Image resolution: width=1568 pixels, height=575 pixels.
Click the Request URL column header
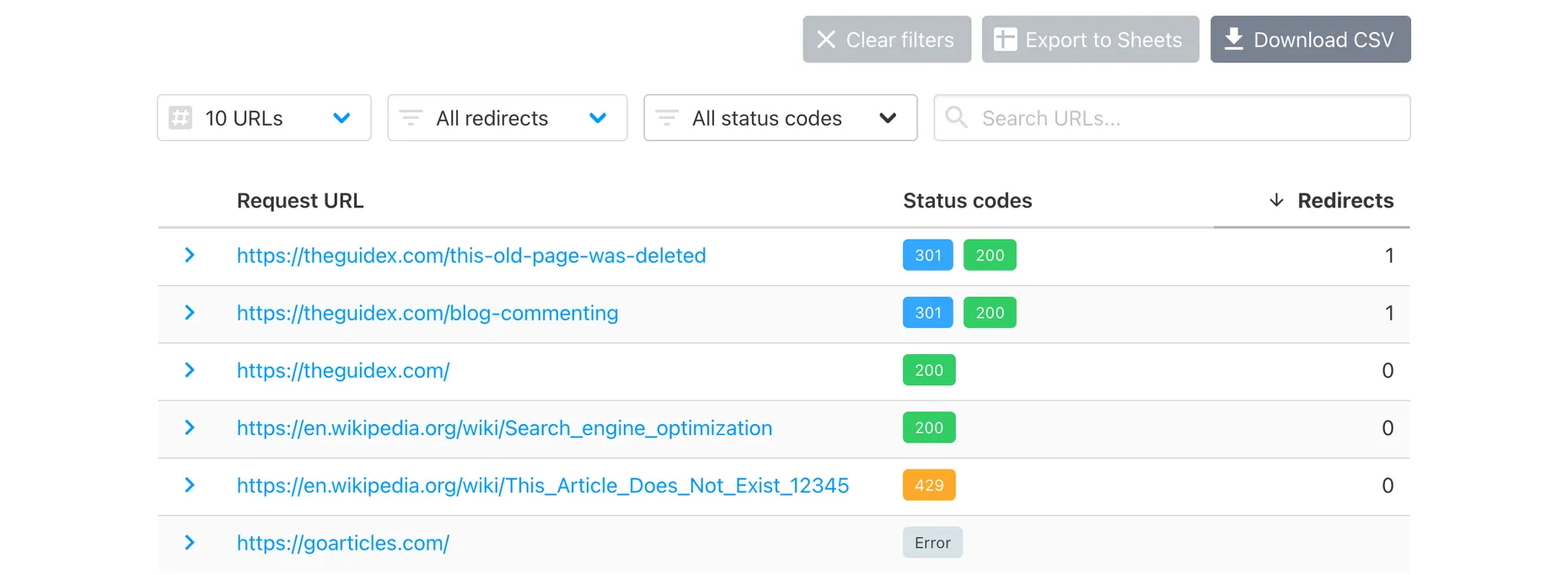pos(300,201)
